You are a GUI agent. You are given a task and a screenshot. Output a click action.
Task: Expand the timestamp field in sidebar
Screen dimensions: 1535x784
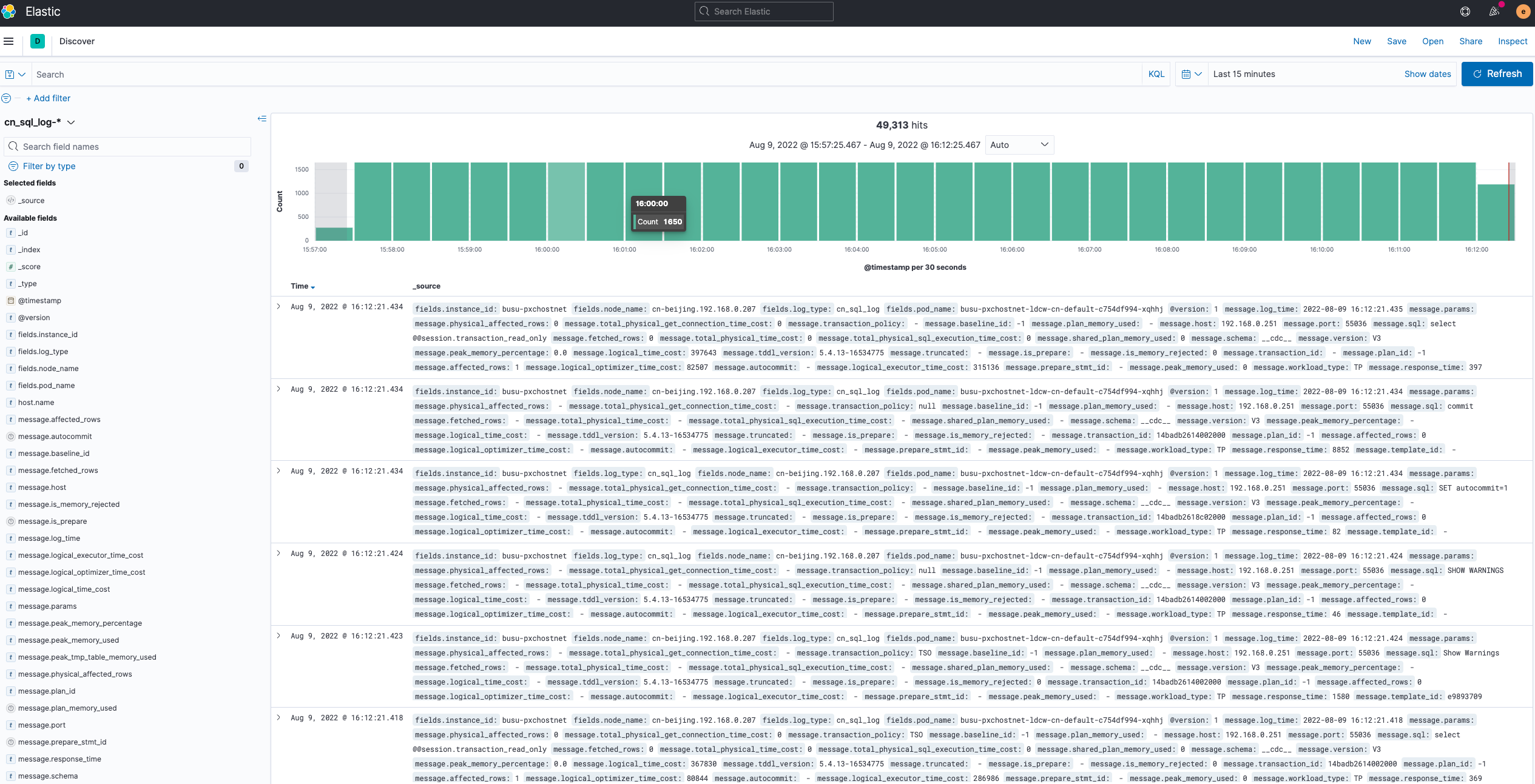[x=40, y=300]
